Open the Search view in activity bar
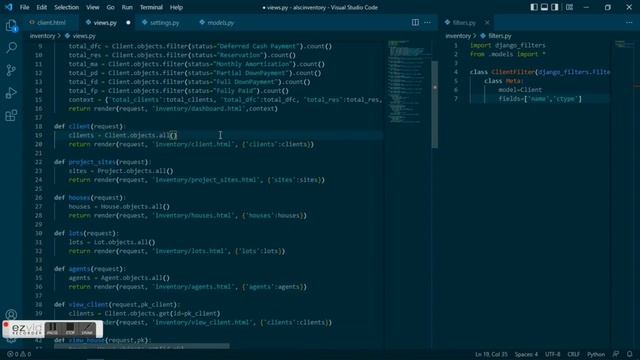 point(11,48)
